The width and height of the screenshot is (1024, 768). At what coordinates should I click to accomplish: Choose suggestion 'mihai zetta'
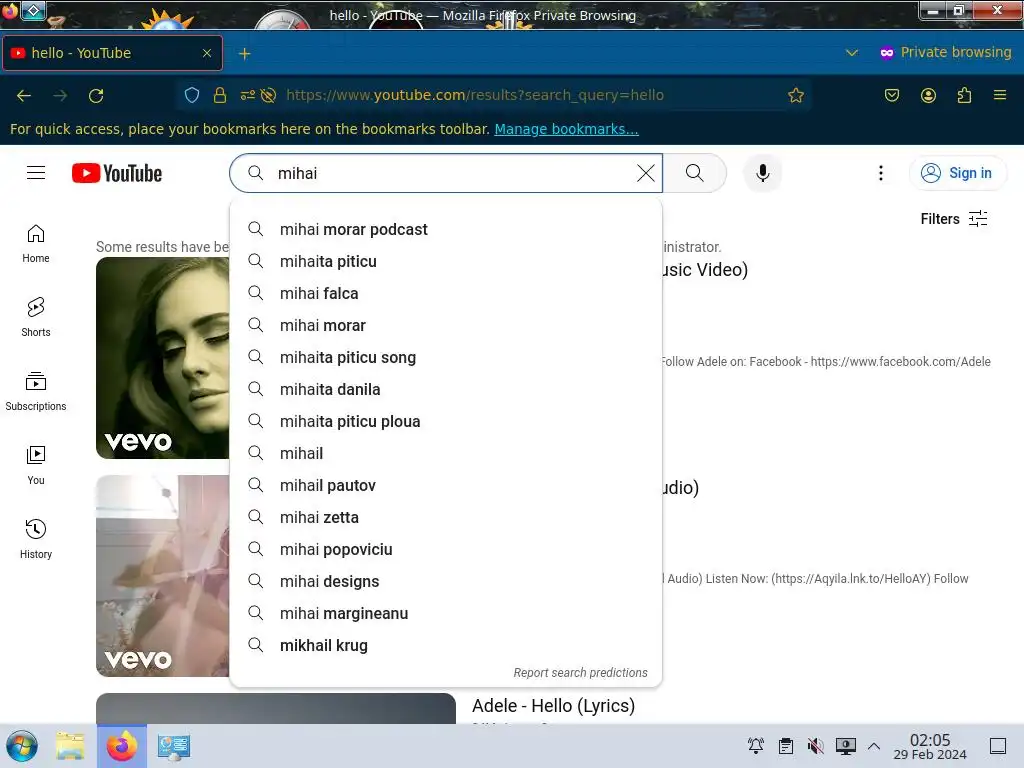(446, 517)
